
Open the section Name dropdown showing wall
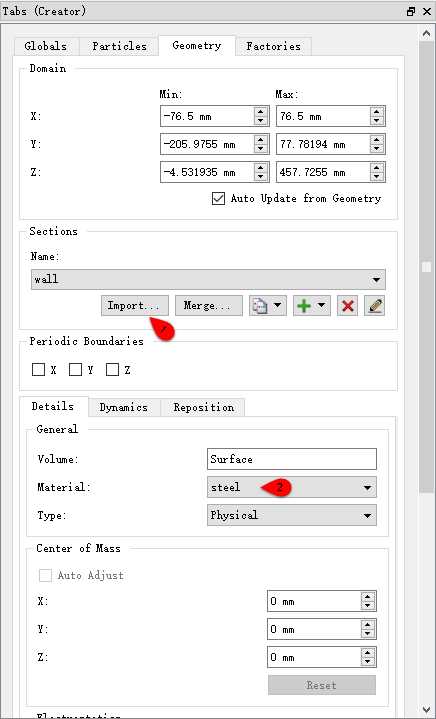(208, 279)
